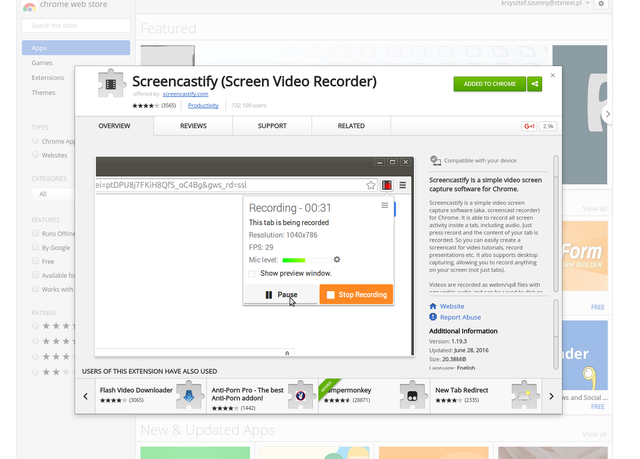640x459 pixels.
Task: Click the Updated June 28, 2016 text
Action: 459,350
